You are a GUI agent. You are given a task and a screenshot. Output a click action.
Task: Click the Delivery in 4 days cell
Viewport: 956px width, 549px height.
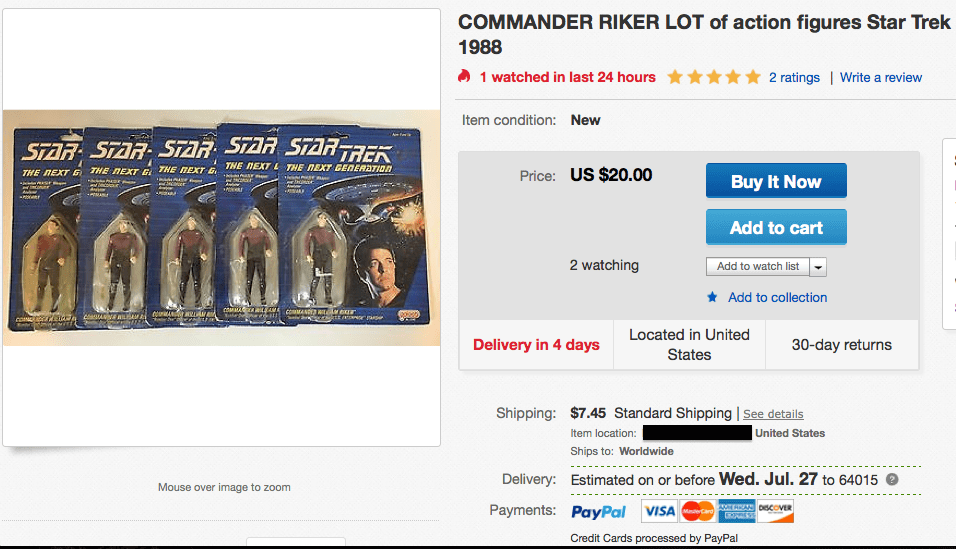pyautogui.click(x=536, y=345)
